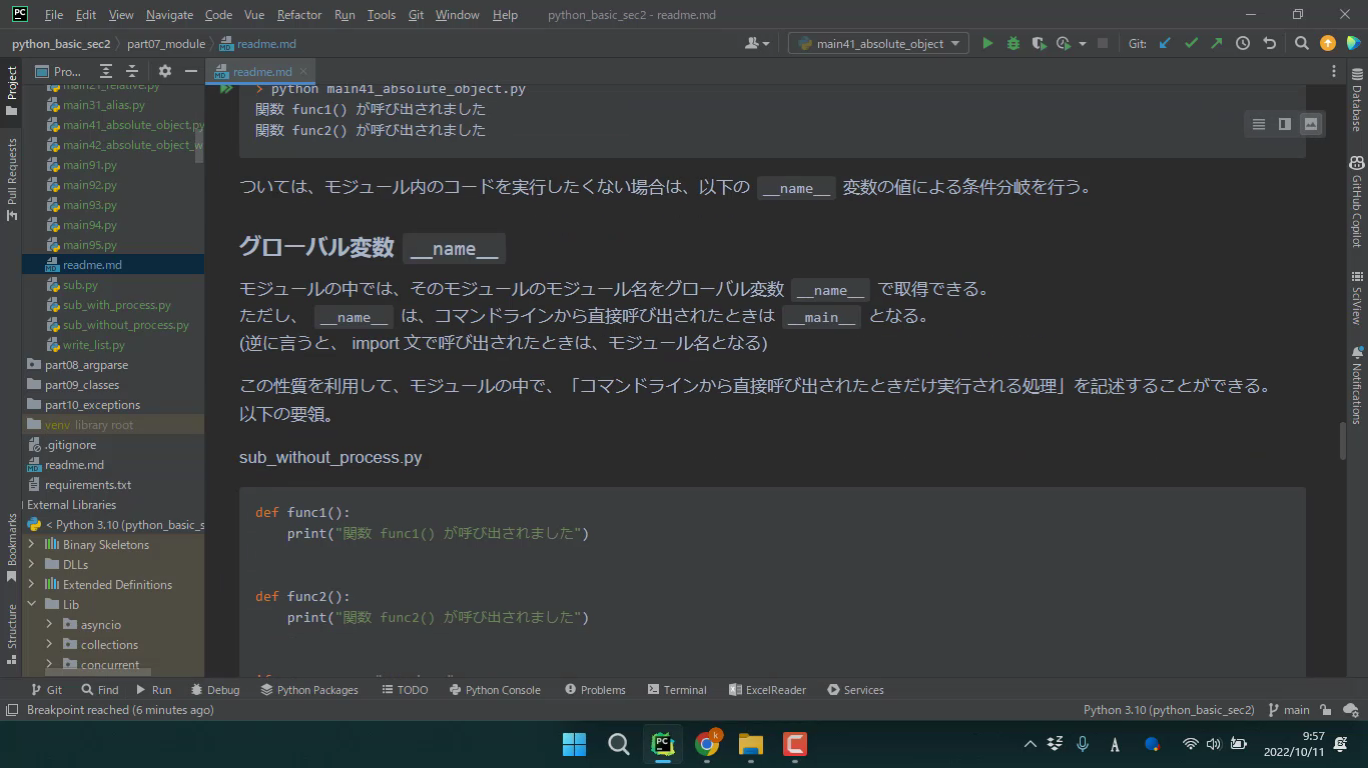Run main41_absolute_object with the green play button

coord(987,43)
